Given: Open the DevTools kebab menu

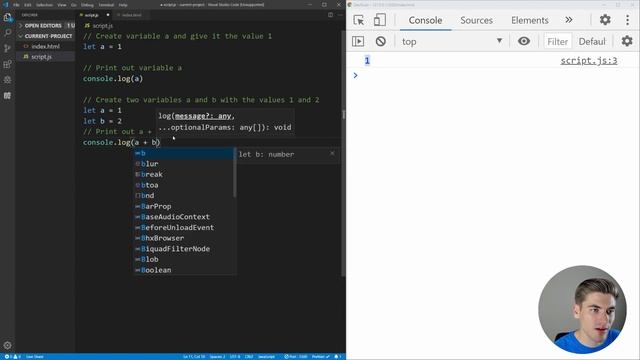Looking at the screenshot, I should pyautogui.click(x=627, y=20).
